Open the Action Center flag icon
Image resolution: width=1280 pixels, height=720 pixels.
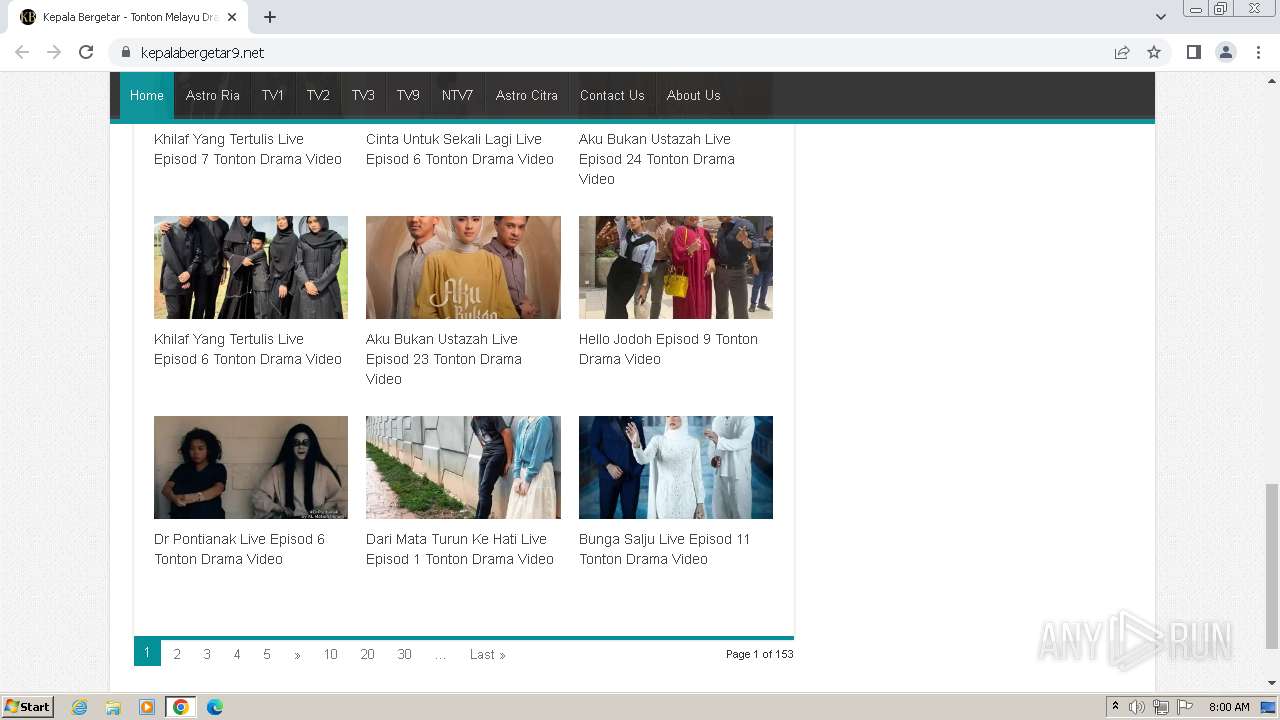pos(1184,707)
